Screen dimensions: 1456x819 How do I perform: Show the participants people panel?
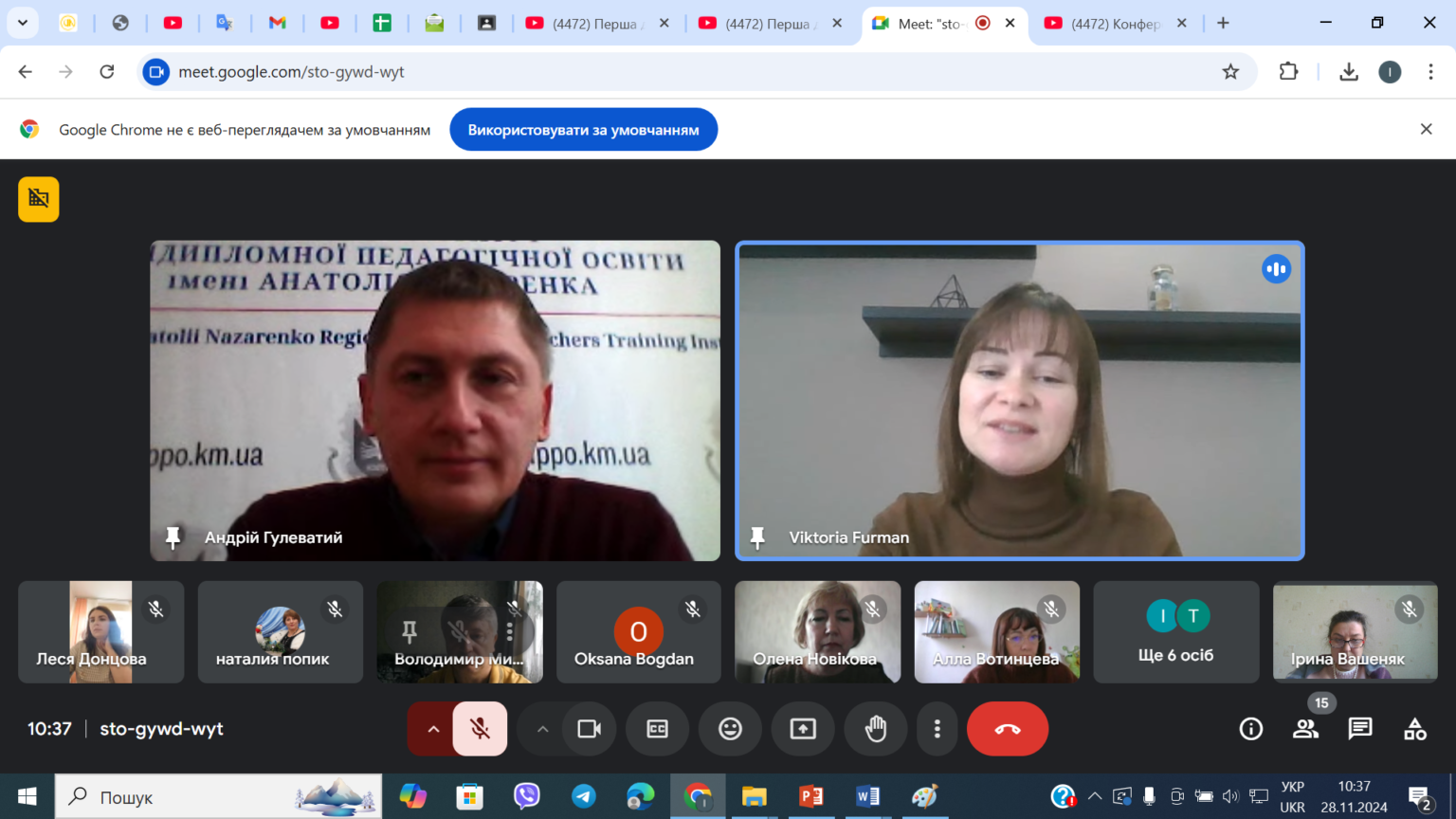click(1305, 729)
